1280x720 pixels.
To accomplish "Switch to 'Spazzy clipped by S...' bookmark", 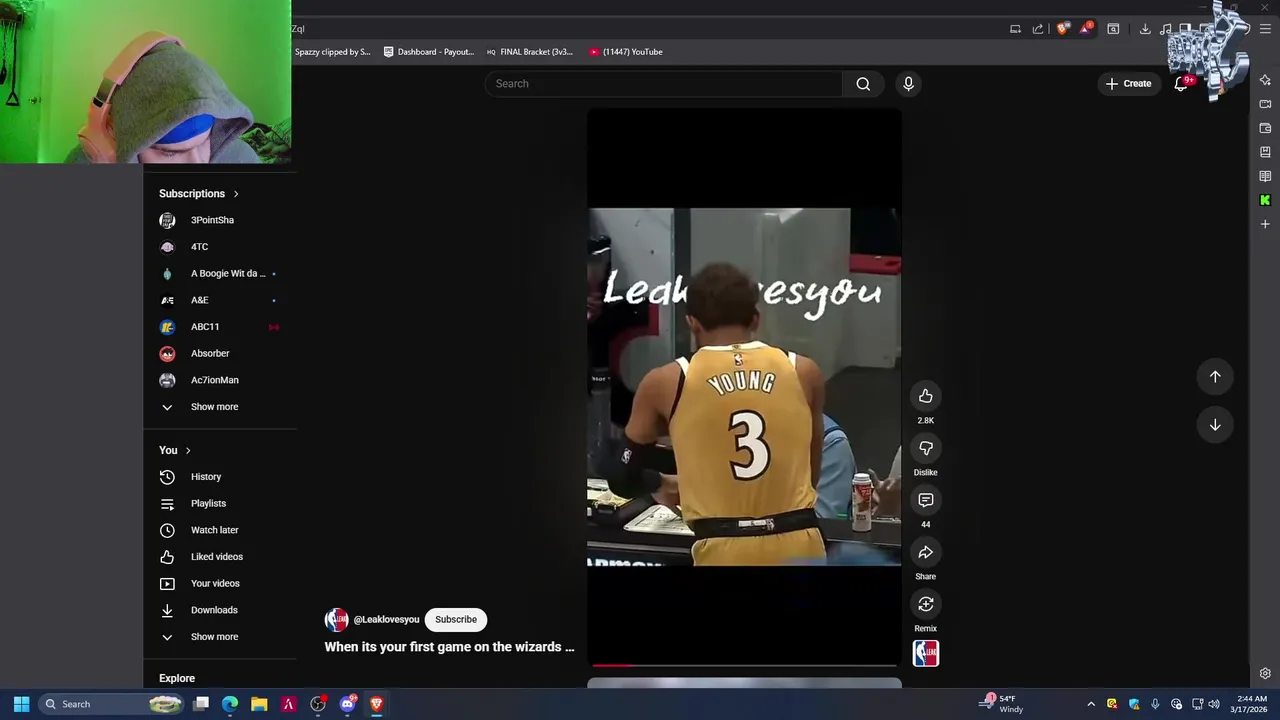I will click(334, 52).
